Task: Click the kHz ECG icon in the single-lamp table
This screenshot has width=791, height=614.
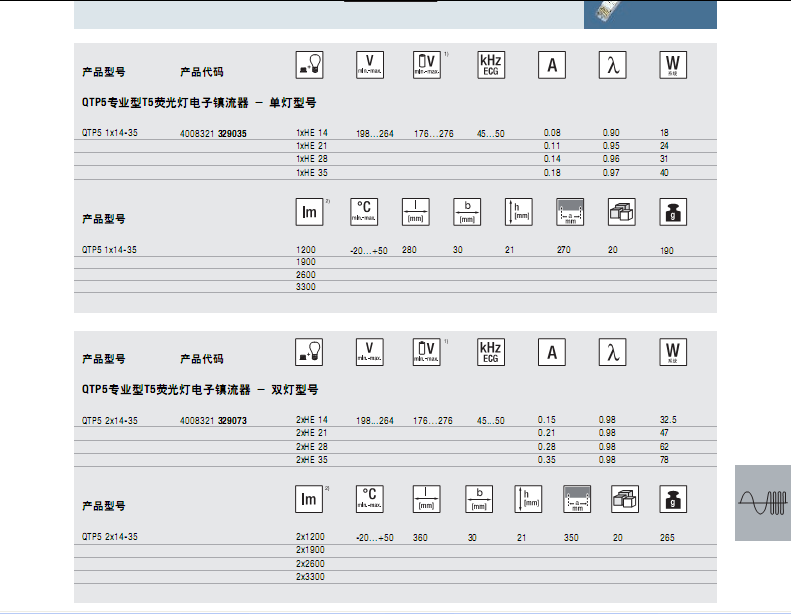Action: click(490, 65)
